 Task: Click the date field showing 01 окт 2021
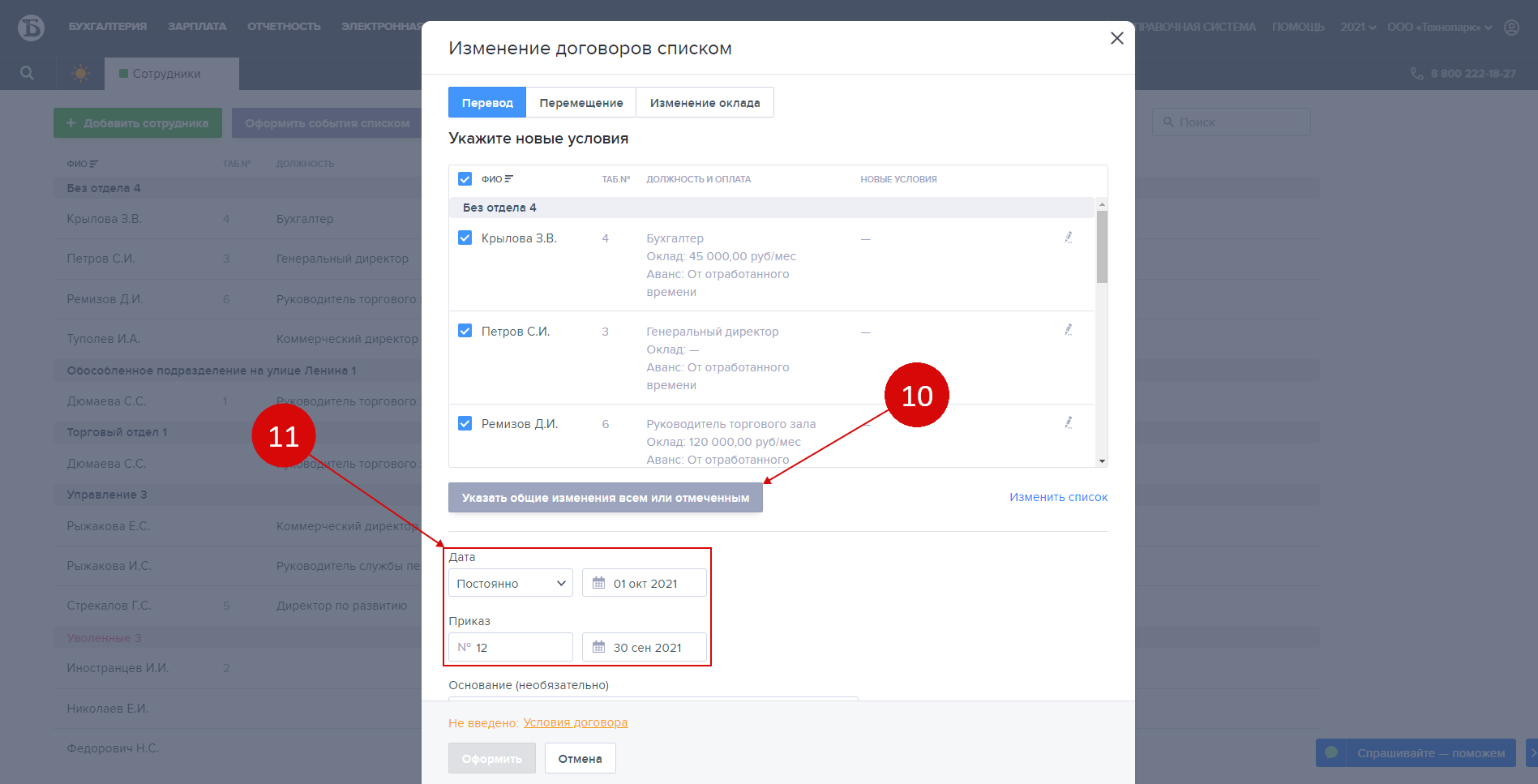click(x=645, y=583)
